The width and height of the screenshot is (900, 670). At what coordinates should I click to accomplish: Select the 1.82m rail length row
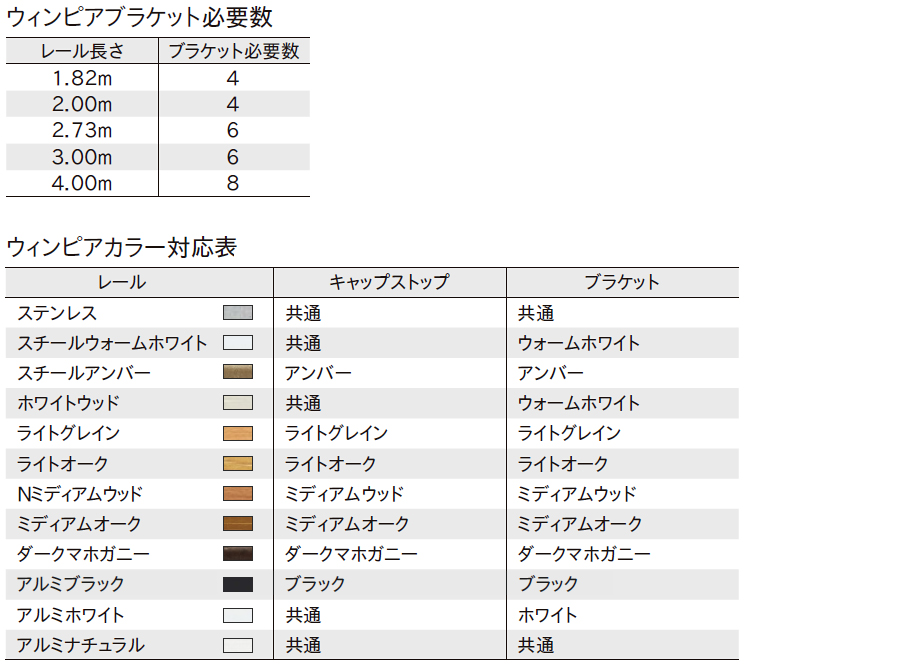82,78
